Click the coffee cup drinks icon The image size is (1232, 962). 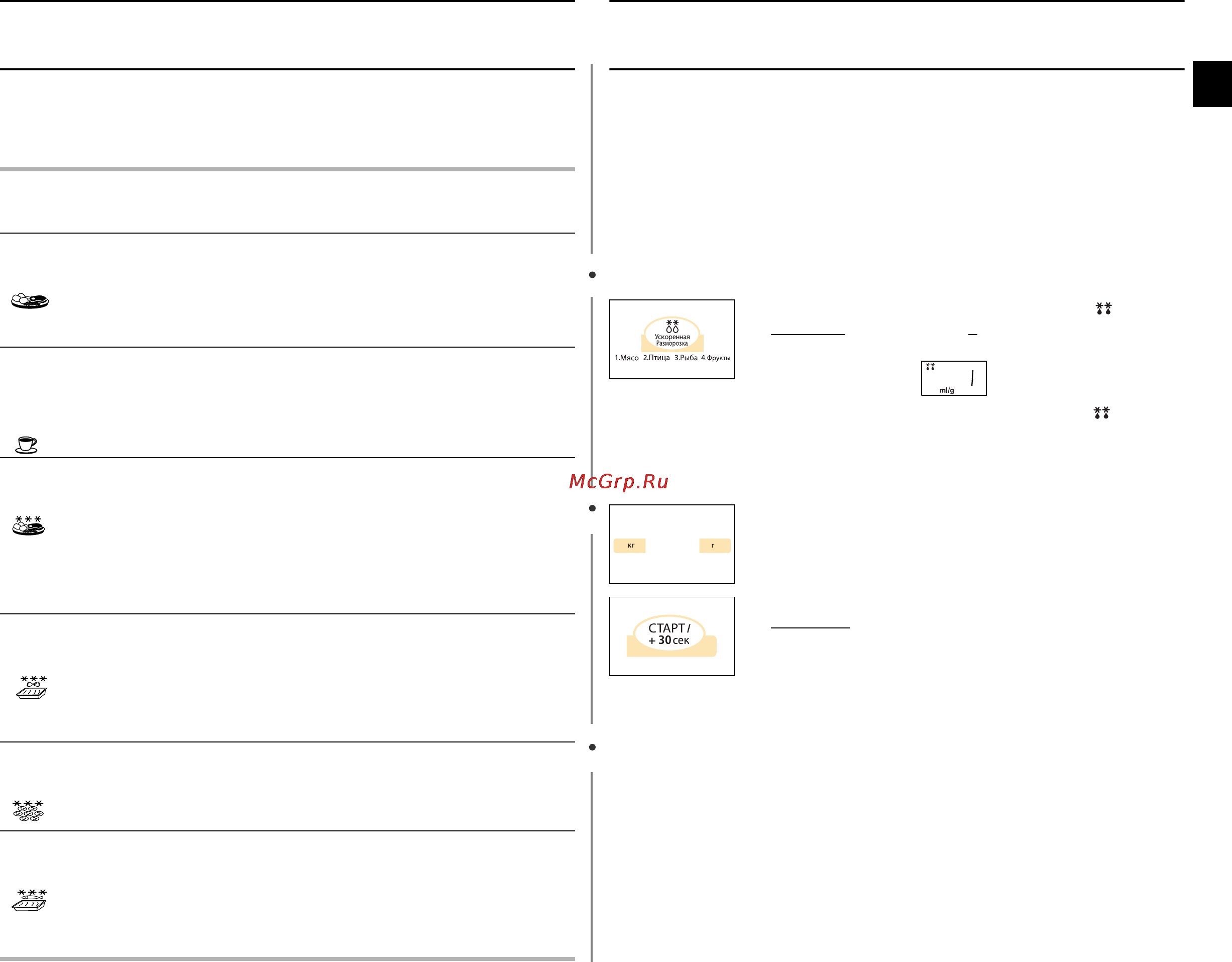[x=27, y=445]
